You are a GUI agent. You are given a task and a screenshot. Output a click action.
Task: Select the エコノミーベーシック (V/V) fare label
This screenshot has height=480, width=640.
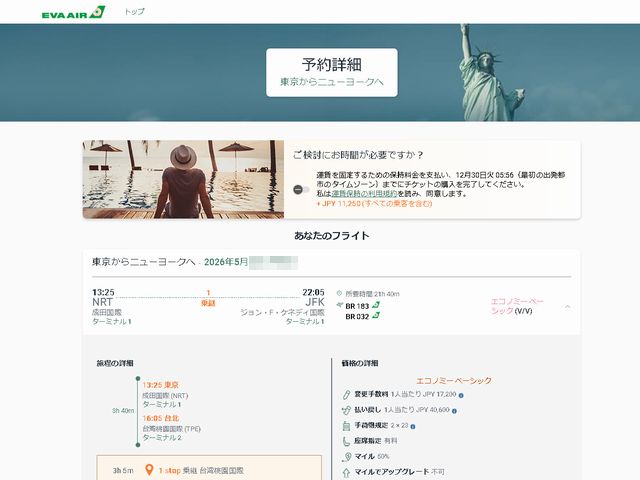519,305
